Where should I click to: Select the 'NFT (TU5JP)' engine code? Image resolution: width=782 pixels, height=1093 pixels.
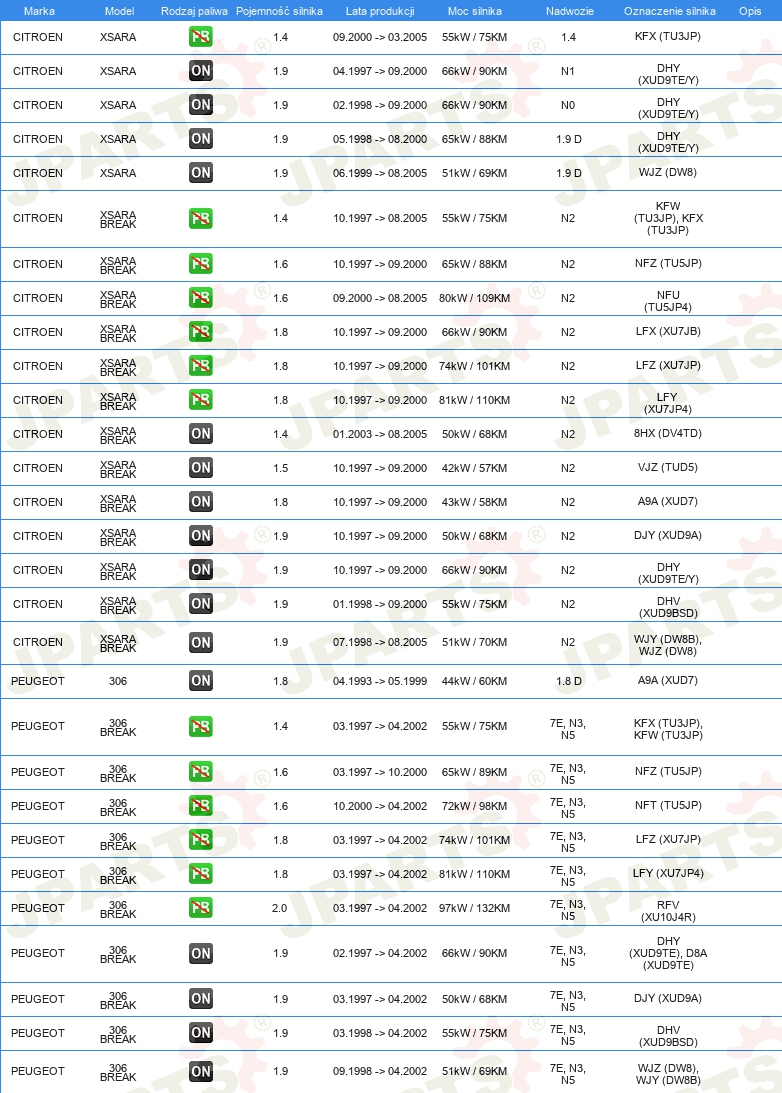tap(668, 806)
